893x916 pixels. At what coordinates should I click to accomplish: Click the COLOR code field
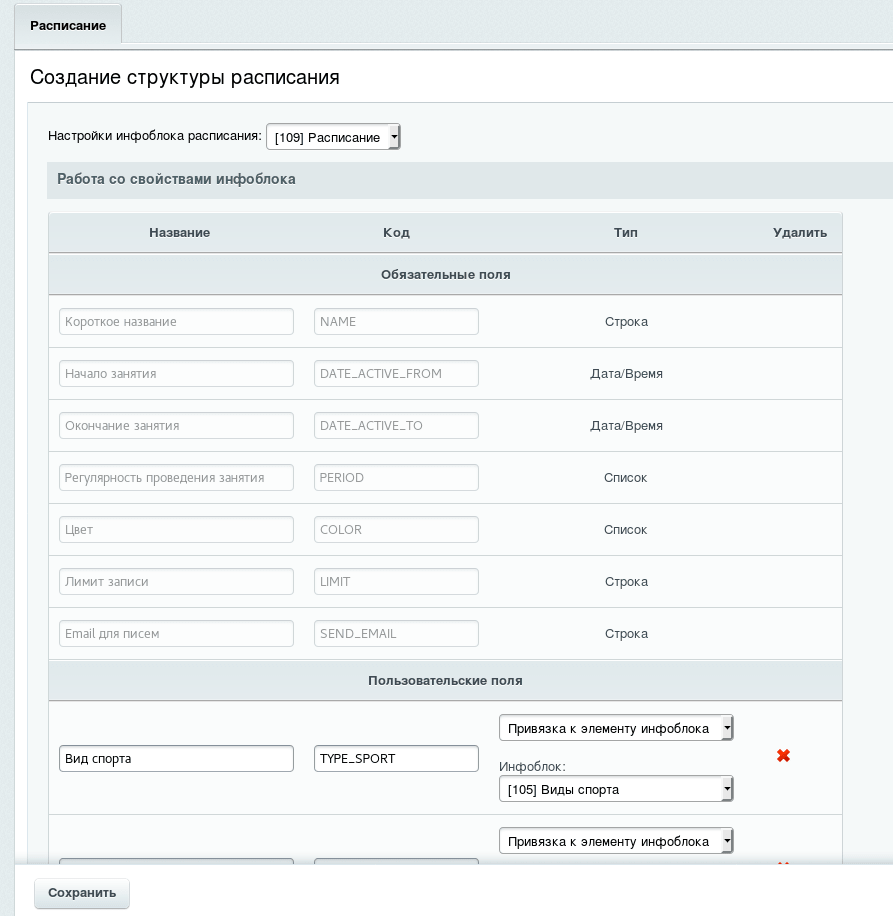[x=396, y=529]
